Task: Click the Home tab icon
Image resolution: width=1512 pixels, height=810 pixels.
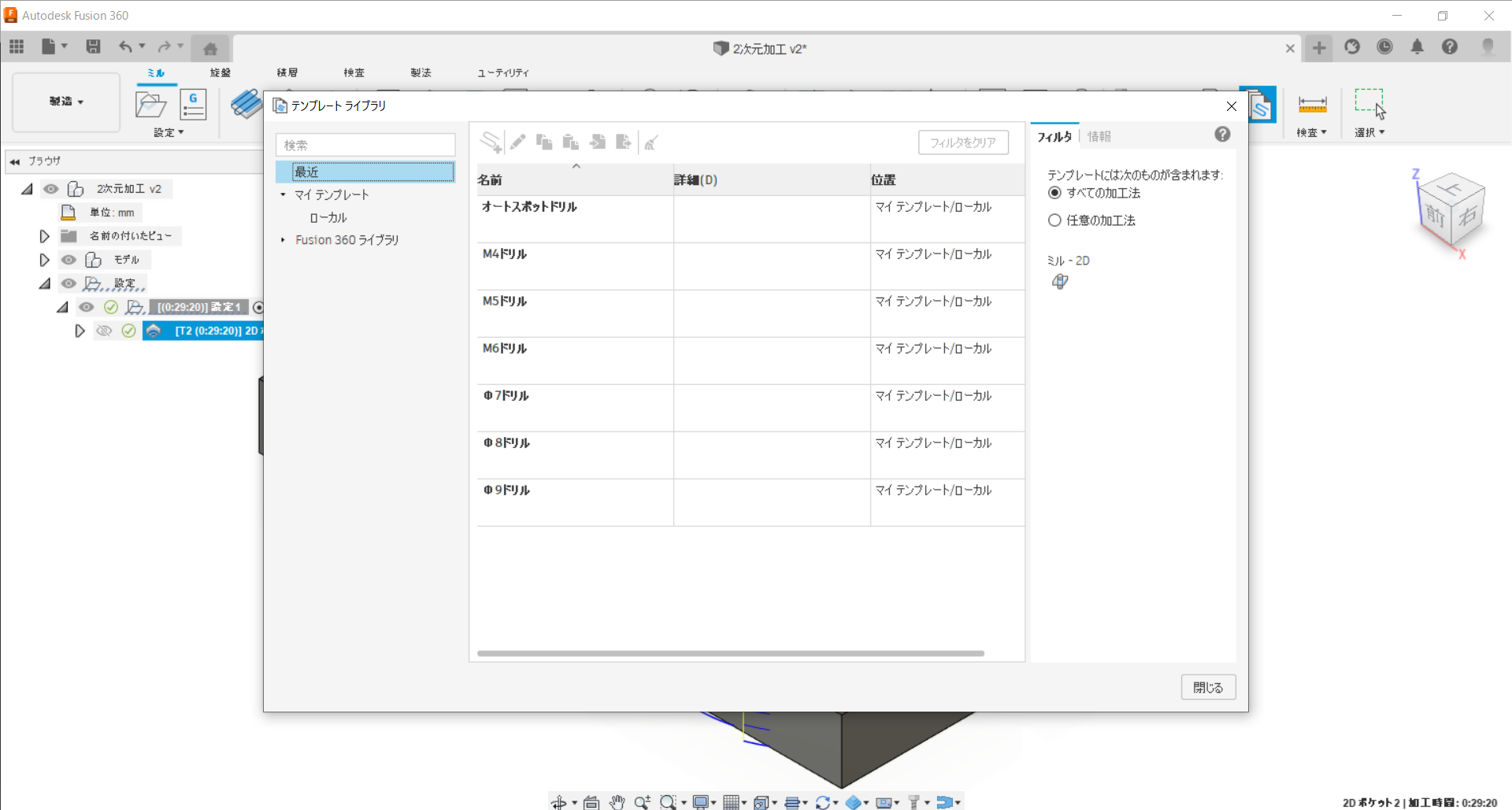Action: coord(210,49)
